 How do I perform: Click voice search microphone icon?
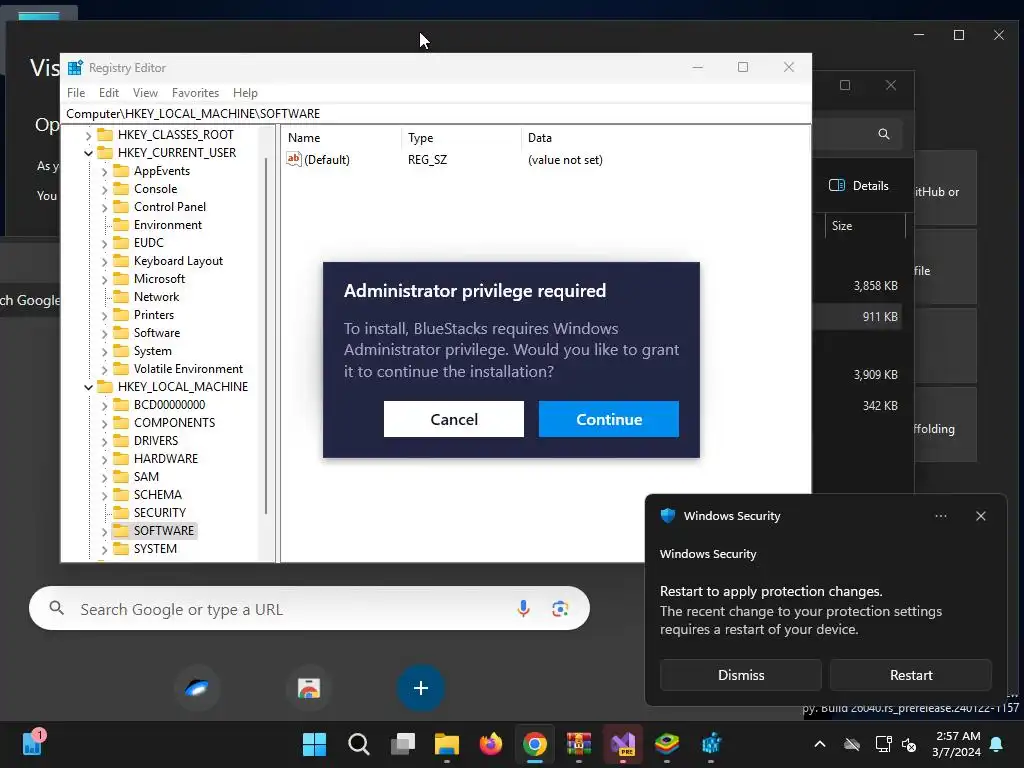coord(523,609)
